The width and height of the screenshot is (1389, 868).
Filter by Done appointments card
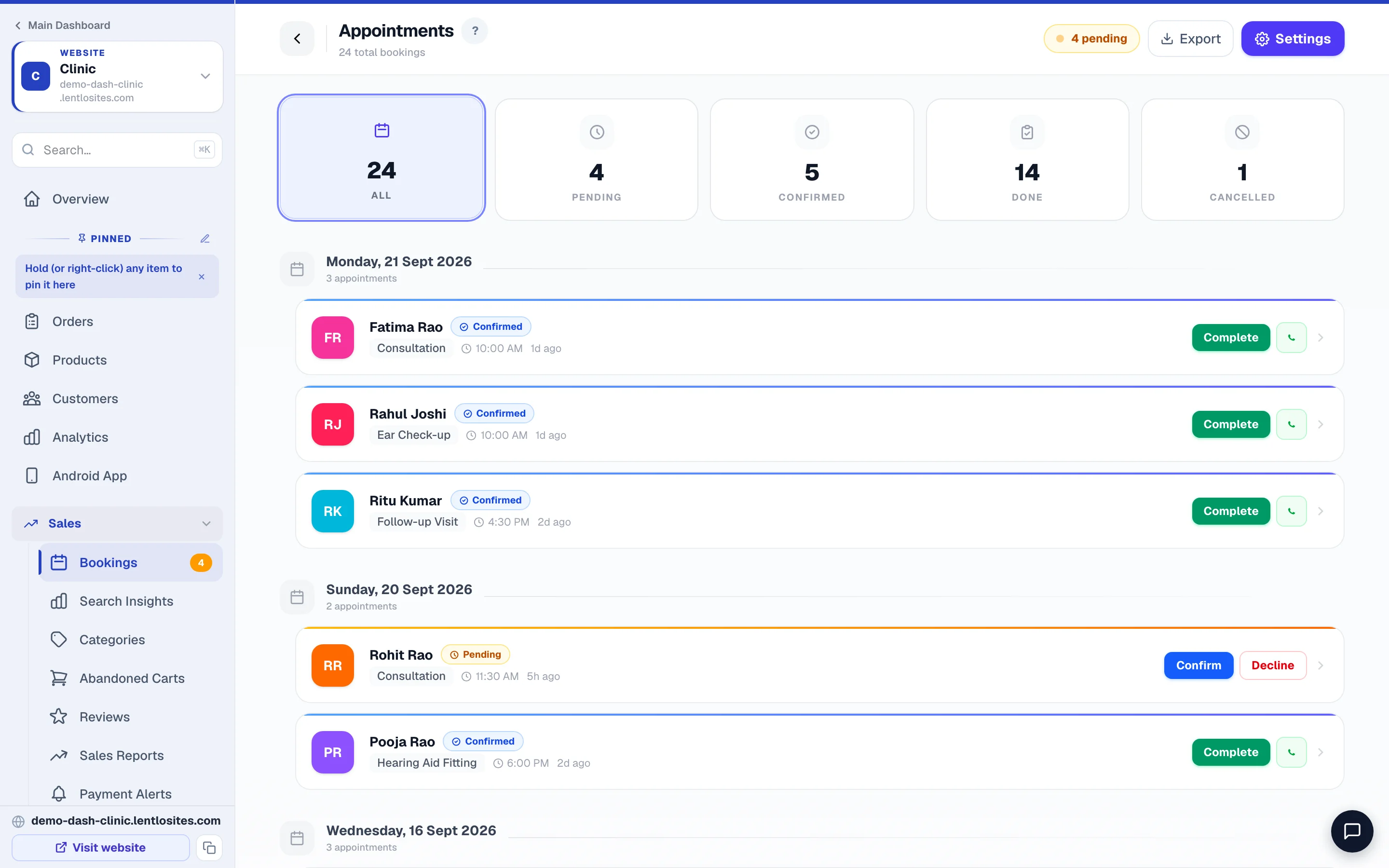tap(1027, 160)
